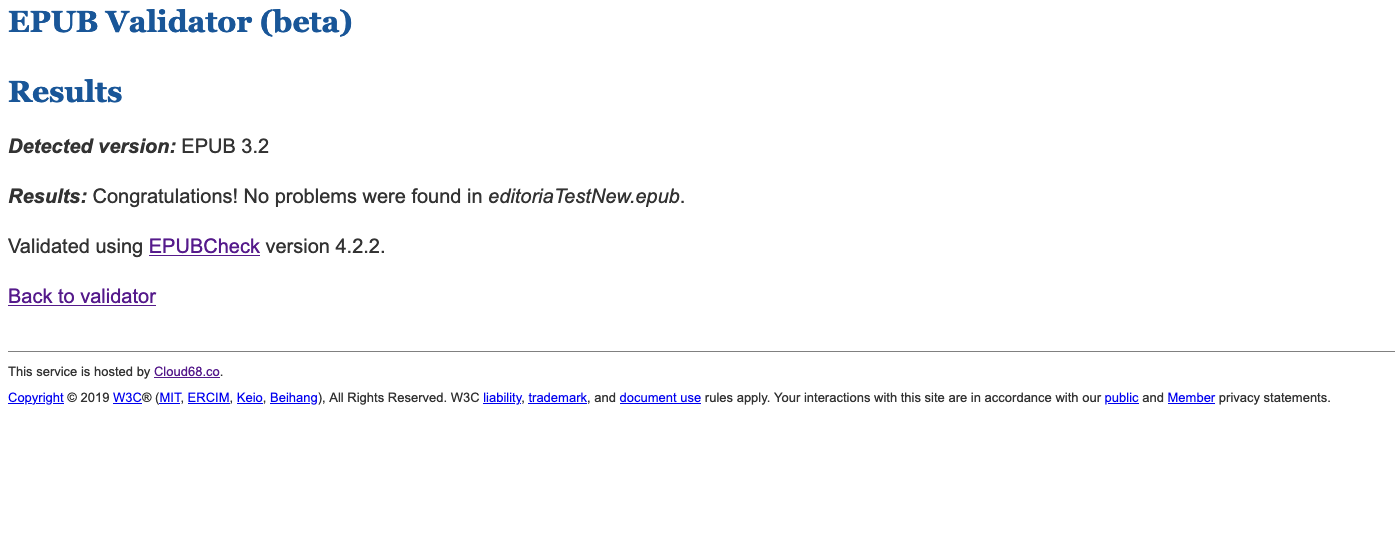View the Member privacy statement

[x=1191, y=398]
